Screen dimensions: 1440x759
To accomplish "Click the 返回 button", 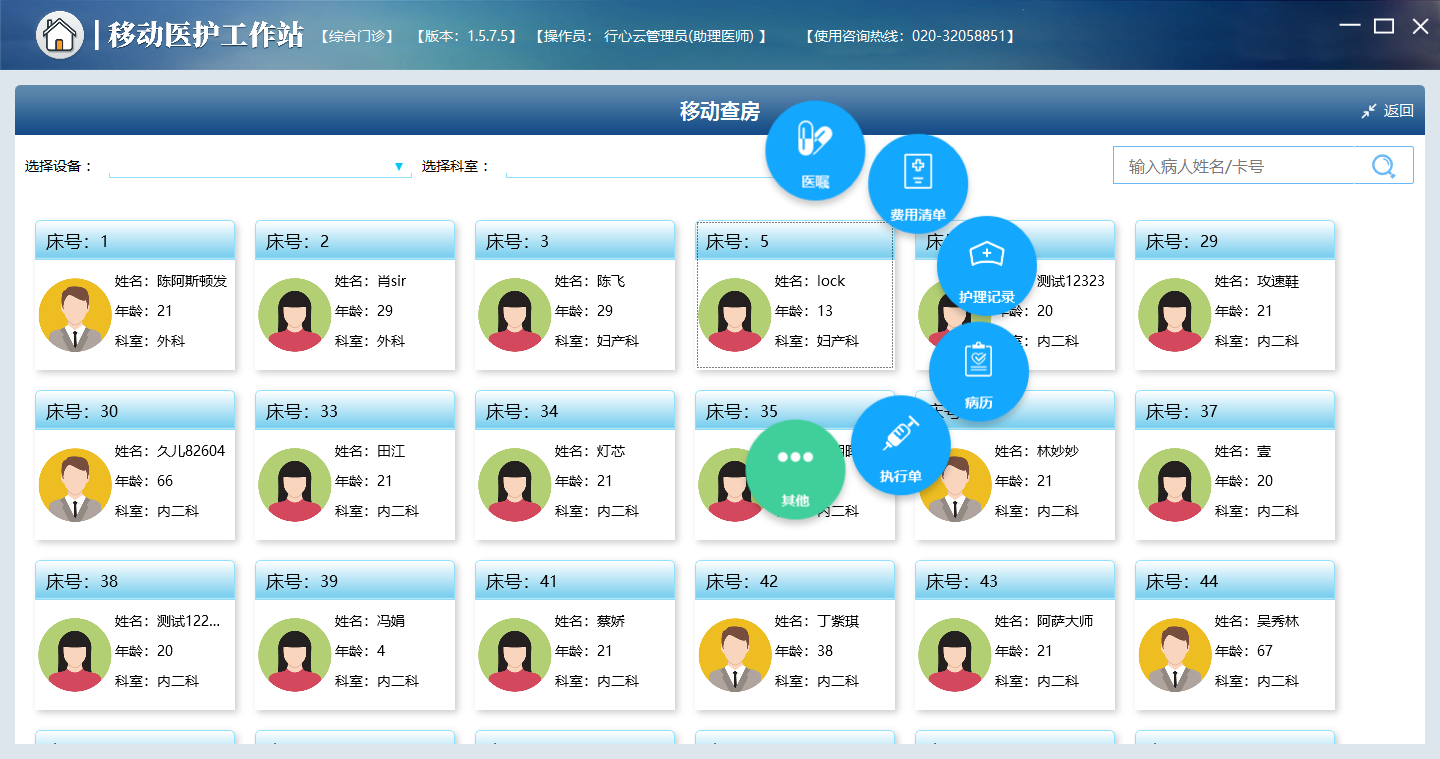I will [1388, 111].
